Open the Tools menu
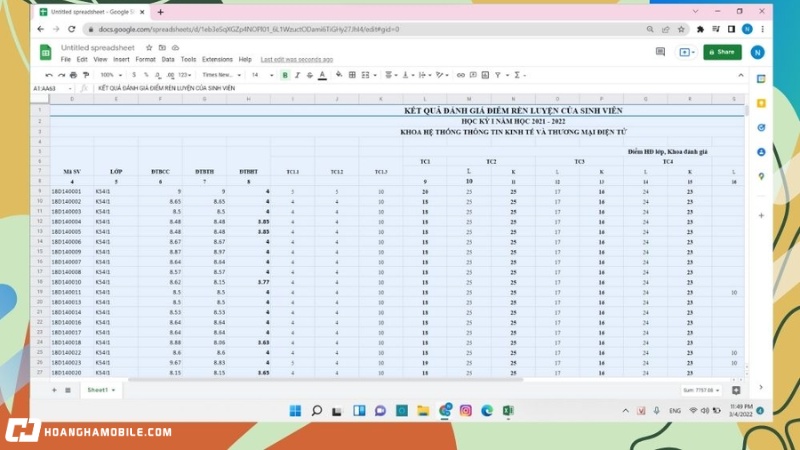The image size is (800, 450). pyautogui.click(x=188, y=59)
